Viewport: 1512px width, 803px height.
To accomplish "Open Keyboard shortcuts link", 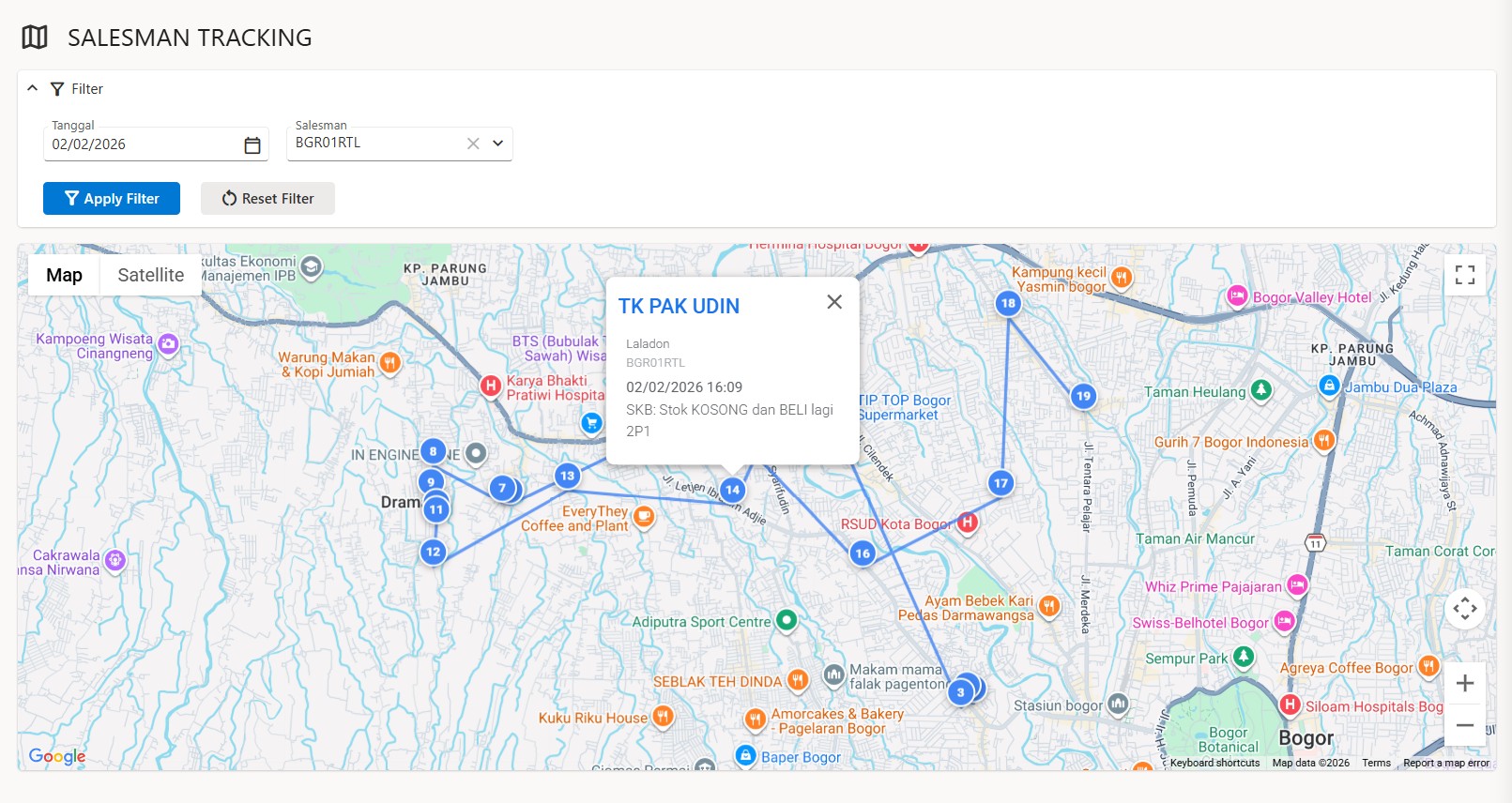I will point(1214,763).
